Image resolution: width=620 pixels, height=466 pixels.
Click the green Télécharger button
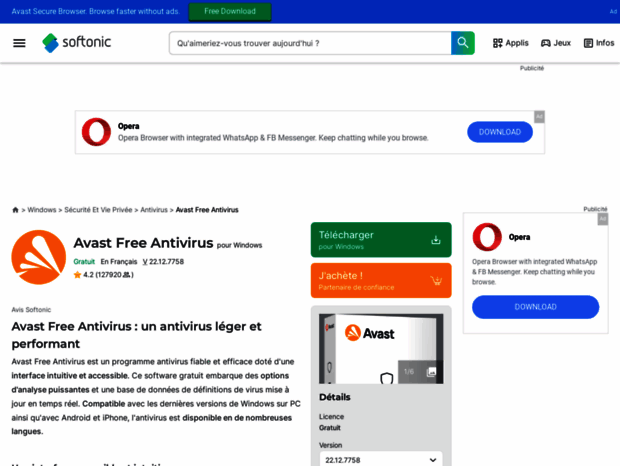[381, 240]
